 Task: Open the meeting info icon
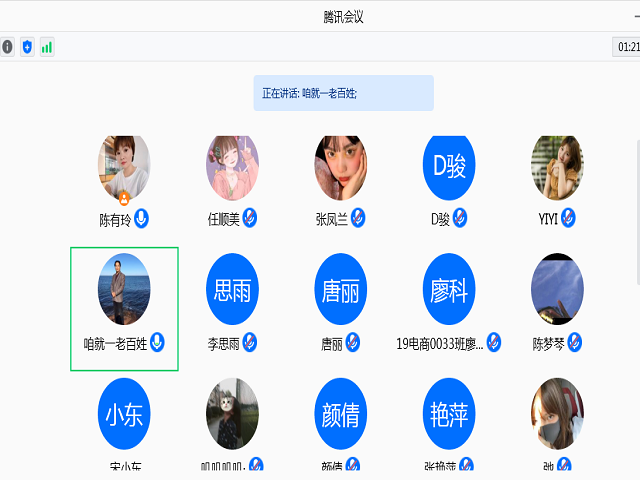tap(7, 47)
